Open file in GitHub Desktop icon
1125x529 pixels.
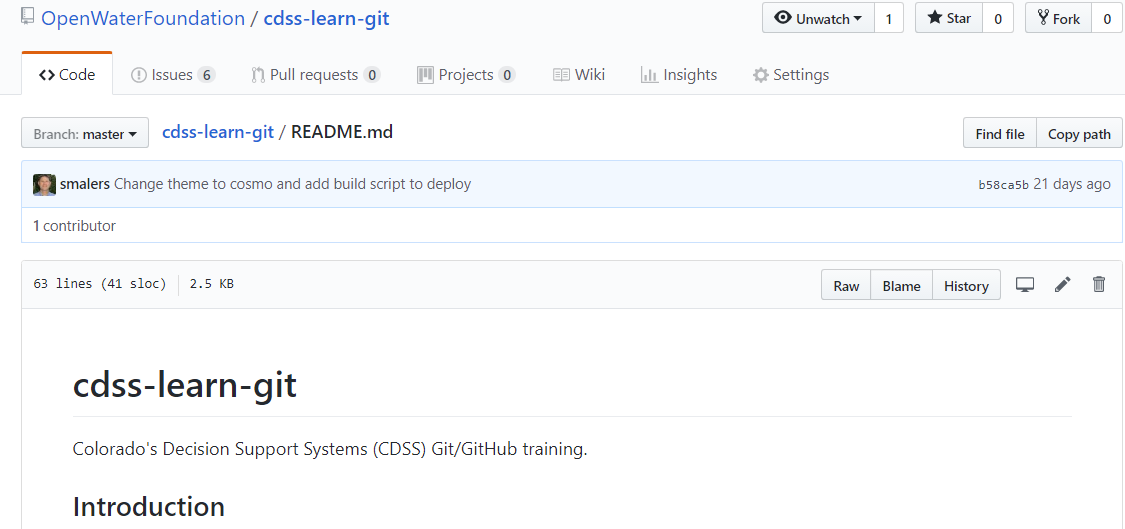pyautogui.click(x=1025, y=285)
